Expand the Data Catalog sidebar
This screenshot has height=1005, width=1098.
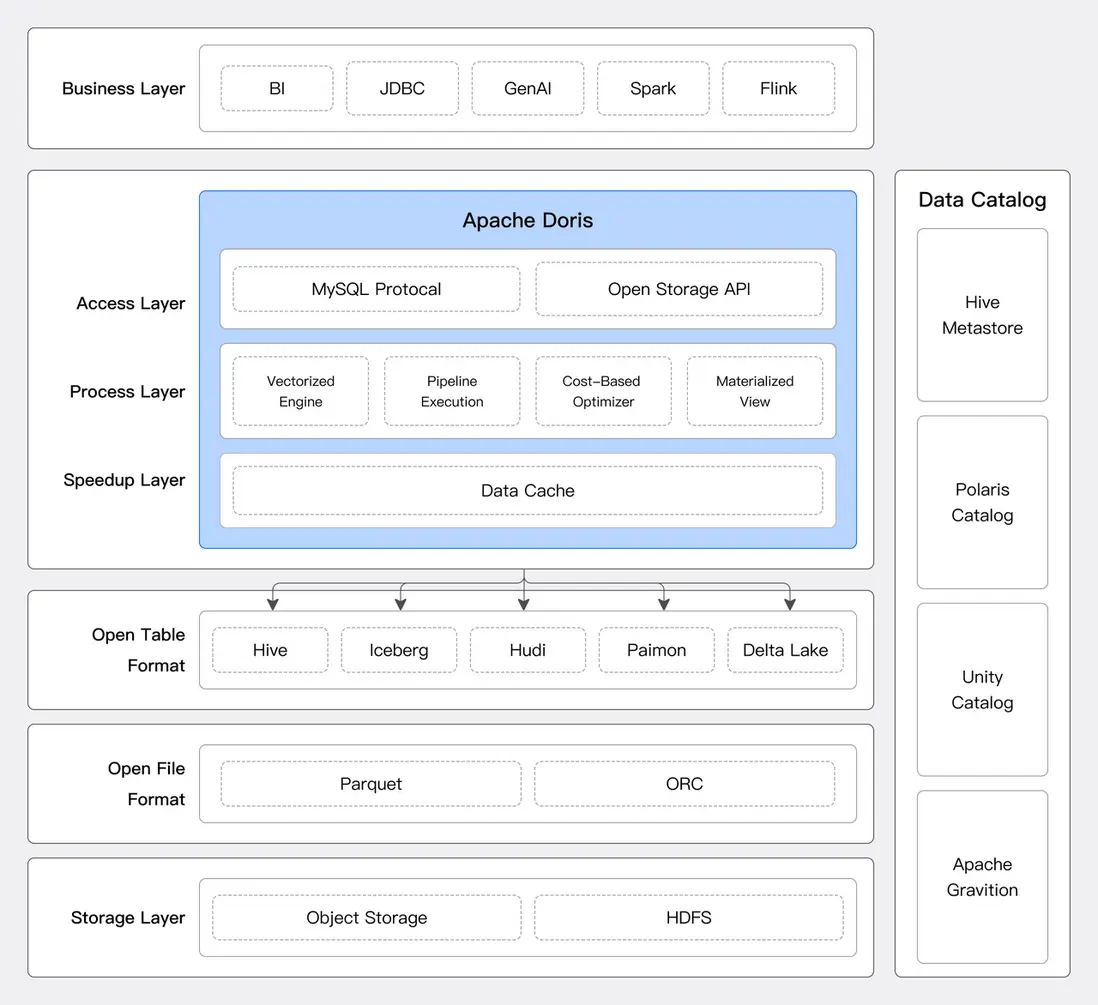(981, 199)
